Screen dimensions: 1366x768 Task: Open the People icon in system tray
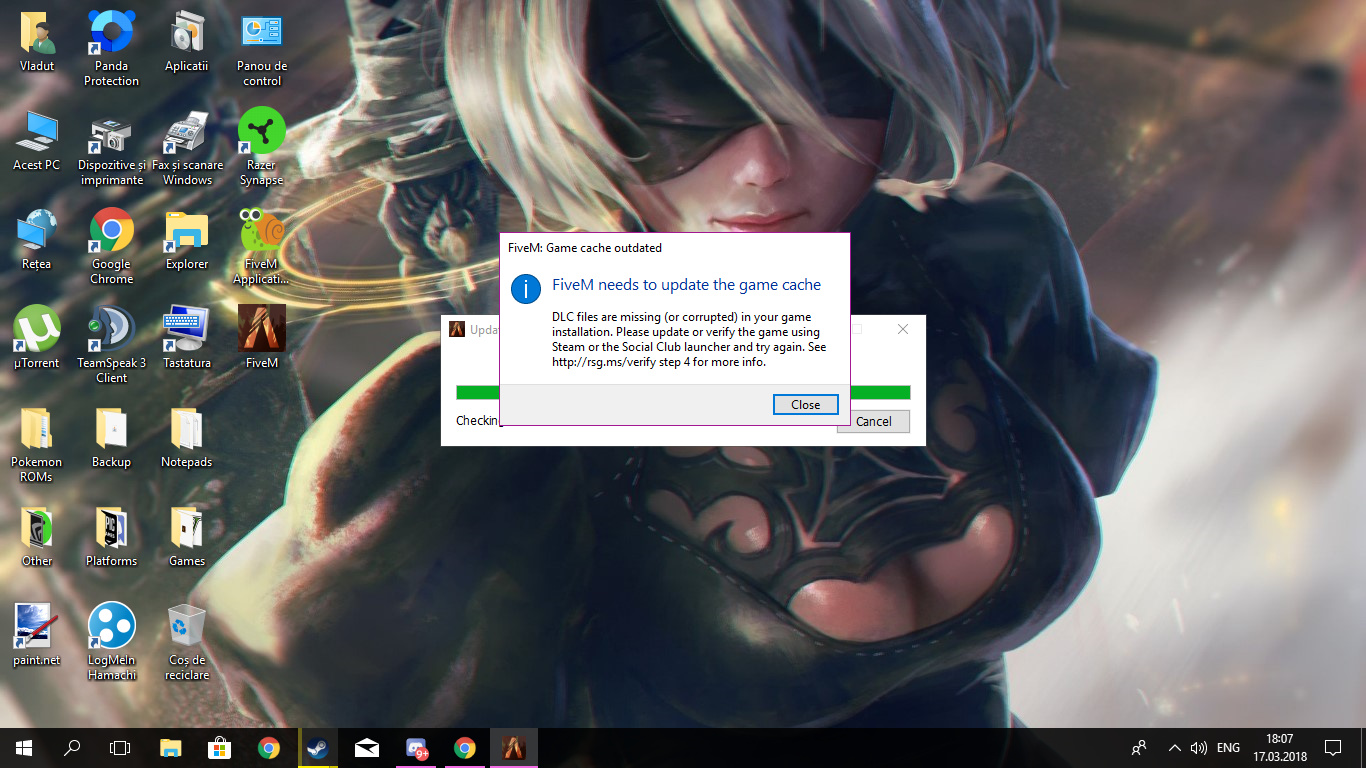(1139, 748)
